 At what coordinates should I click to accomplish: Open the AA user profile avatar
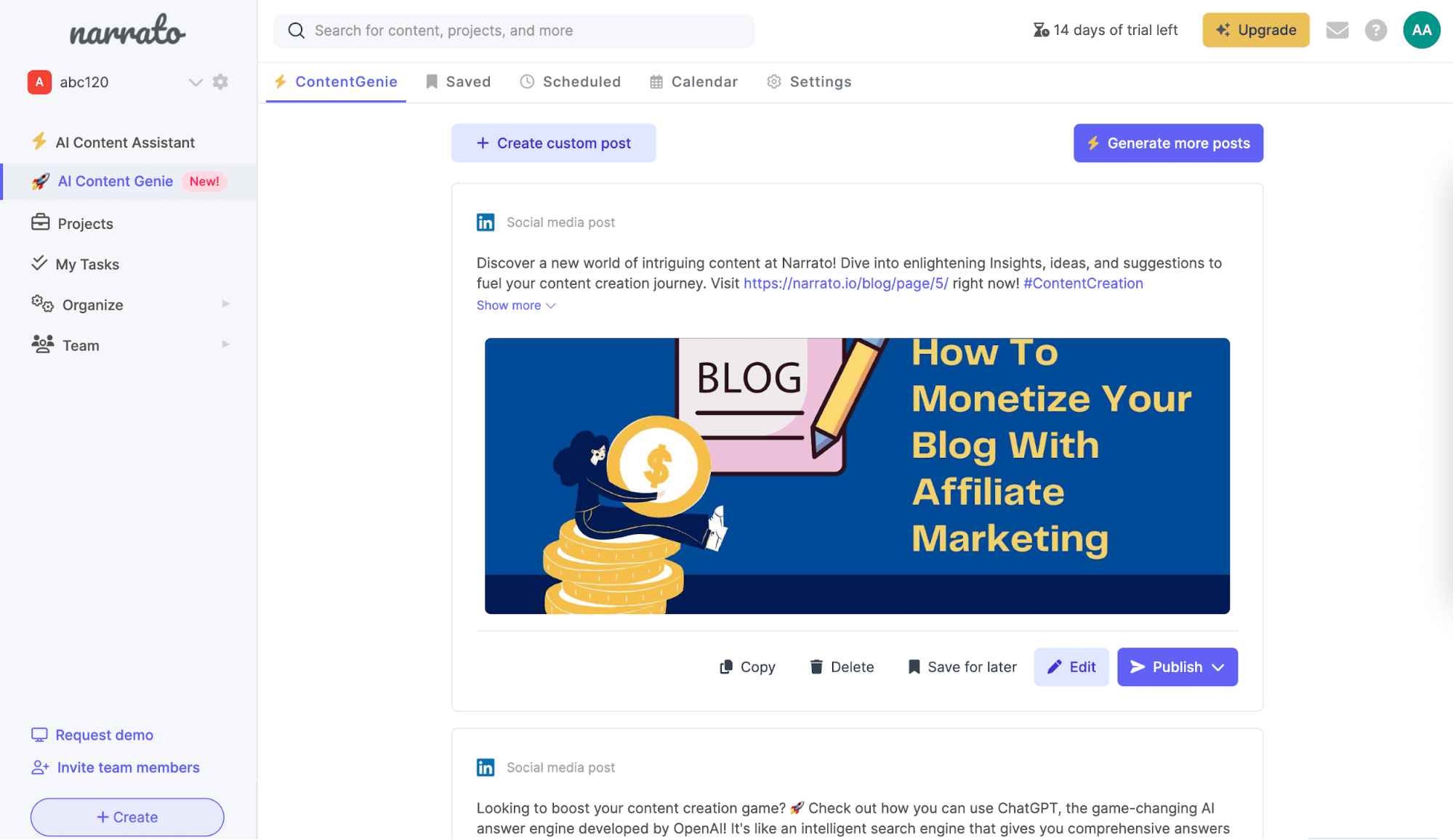tap(1421, 30)
